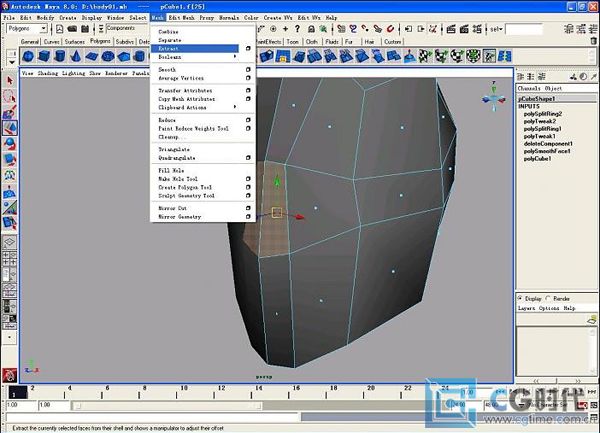
Task: Select the Soft Modification tool
Action: coord(10,192)
